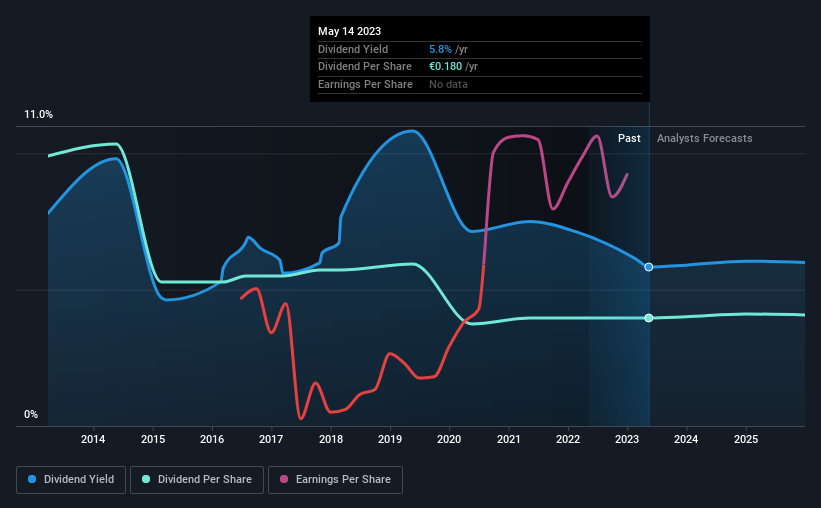Click the 'Dividend Yield' tooltip row label
The height and width of the screenshot is (508, 821).
point(353,49)
